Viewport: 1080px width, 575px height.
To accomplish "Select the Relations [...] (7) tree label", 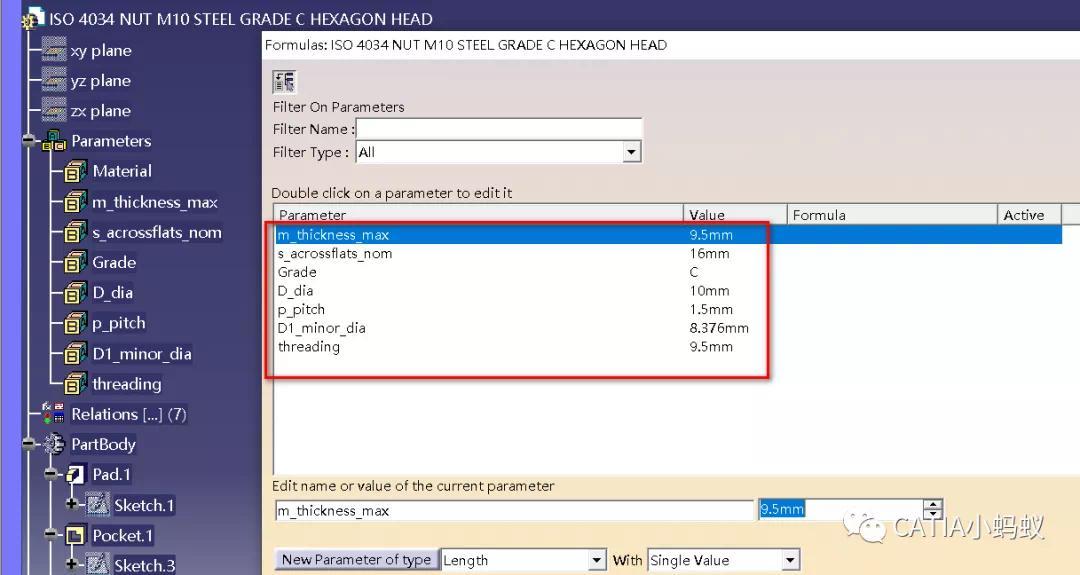I will (129, 414).
